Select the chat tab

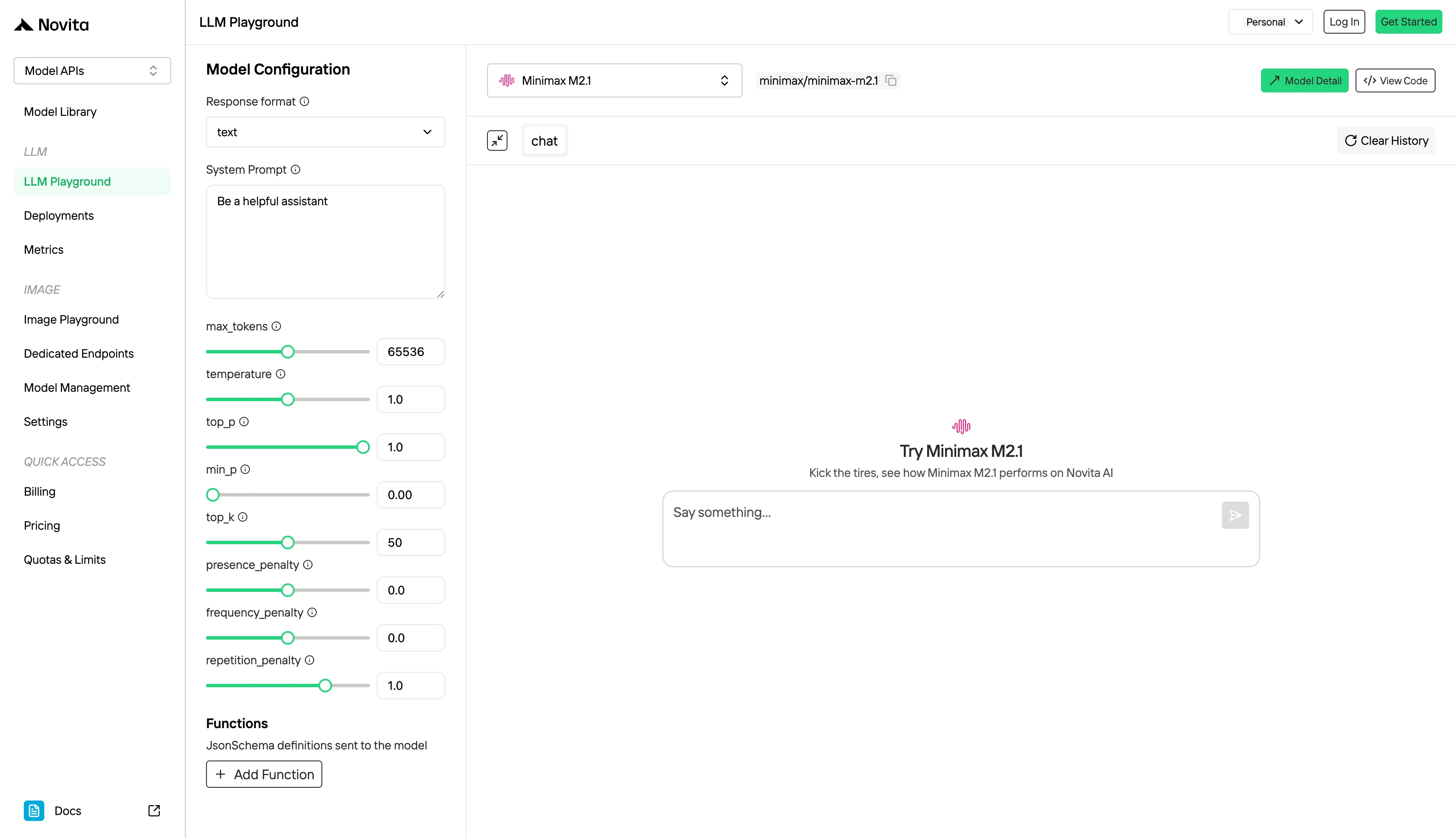tap(544, 141)
